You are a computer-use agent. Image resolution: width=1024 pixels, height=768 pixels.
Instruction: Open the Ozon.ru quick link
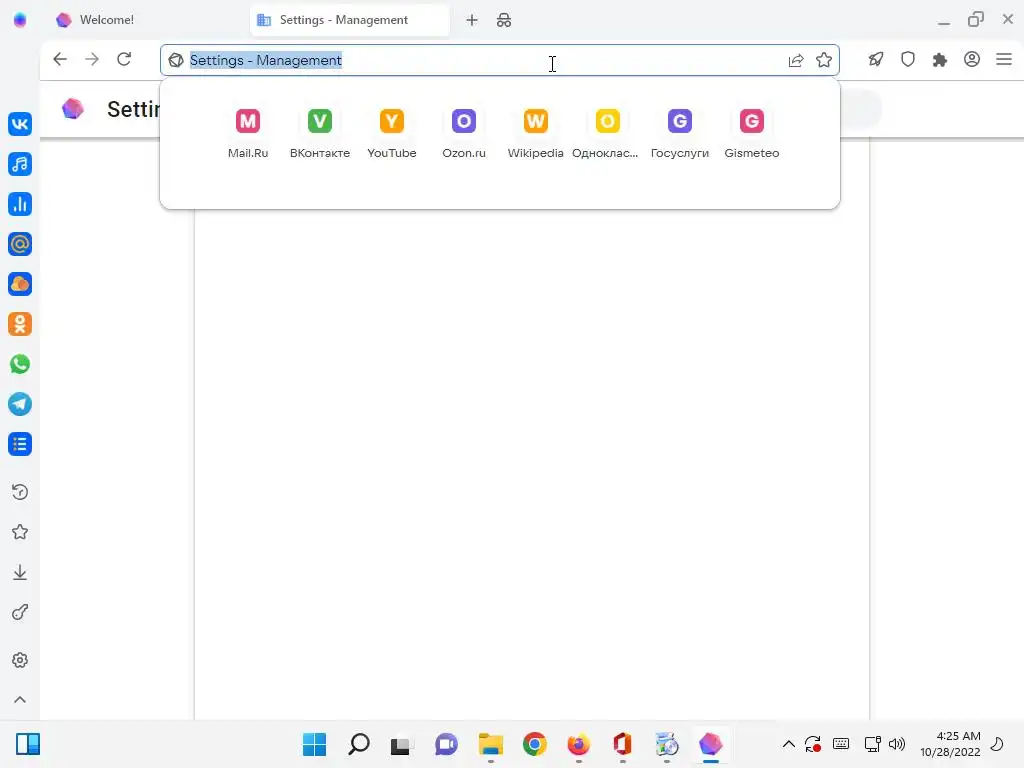464,134
